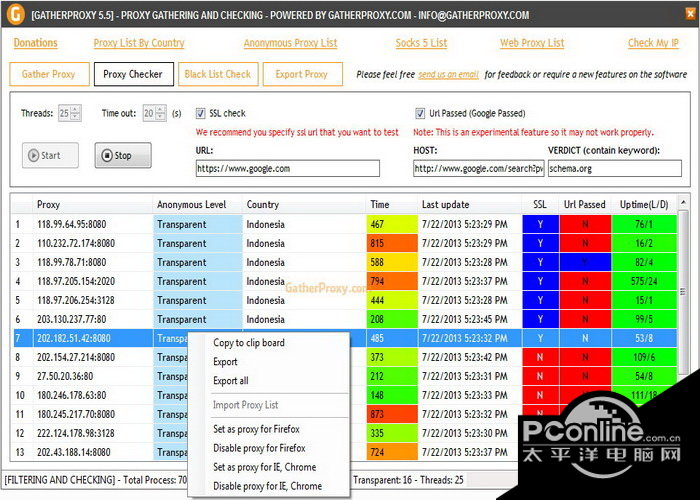The height and width of the screenshot is (500, 700).
Task: Open the Socks 5 List link
Action: tap(421, 43)
